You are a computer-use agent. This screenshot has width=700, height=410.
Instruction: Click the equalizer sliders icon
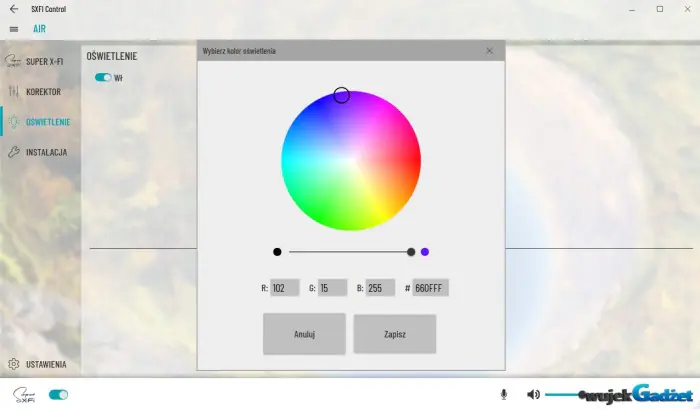pos(14,91)
